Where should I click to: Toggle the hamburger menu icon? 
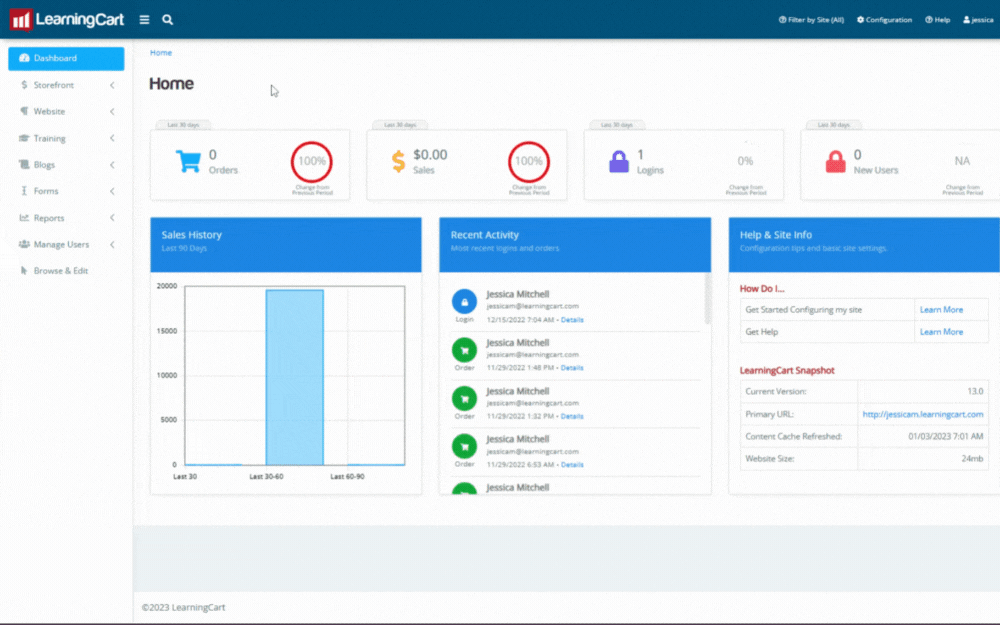point(144,20)
